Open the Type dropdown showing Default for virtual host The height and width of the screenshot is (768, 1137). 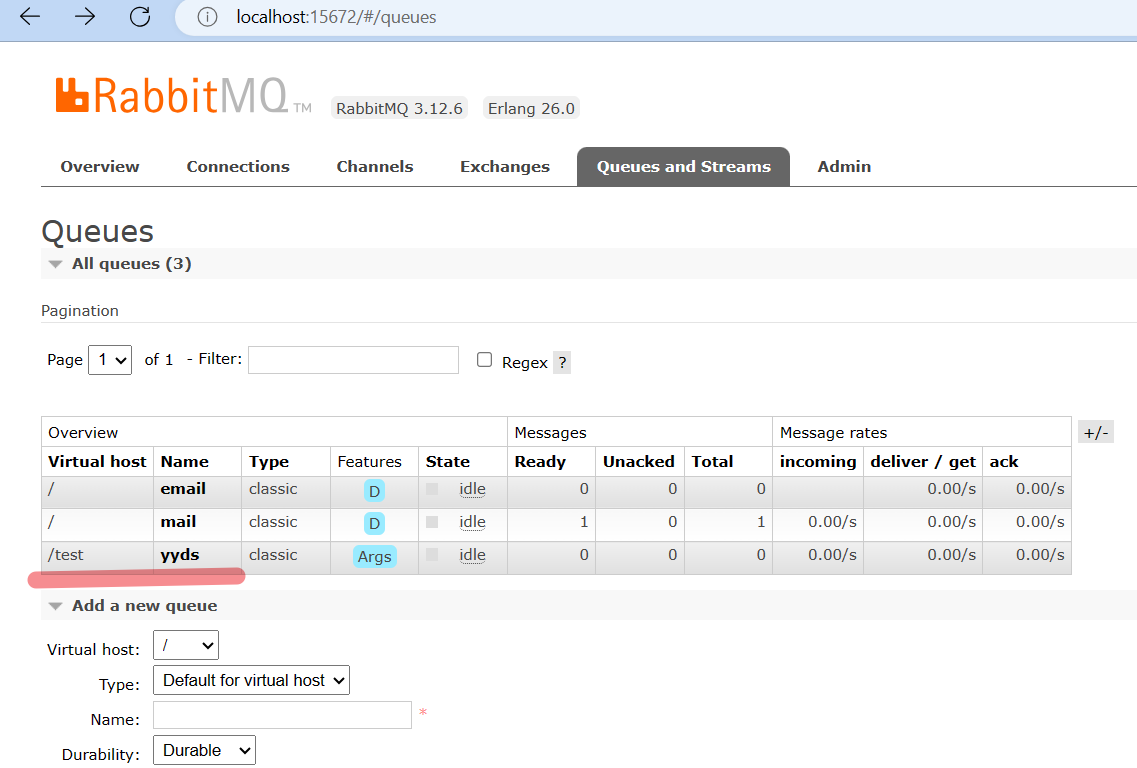click(x=252, y=680)
